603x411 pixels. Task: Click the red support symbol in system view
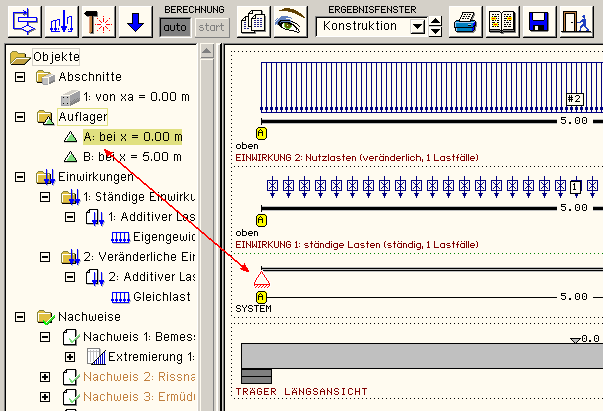(261, 280)
